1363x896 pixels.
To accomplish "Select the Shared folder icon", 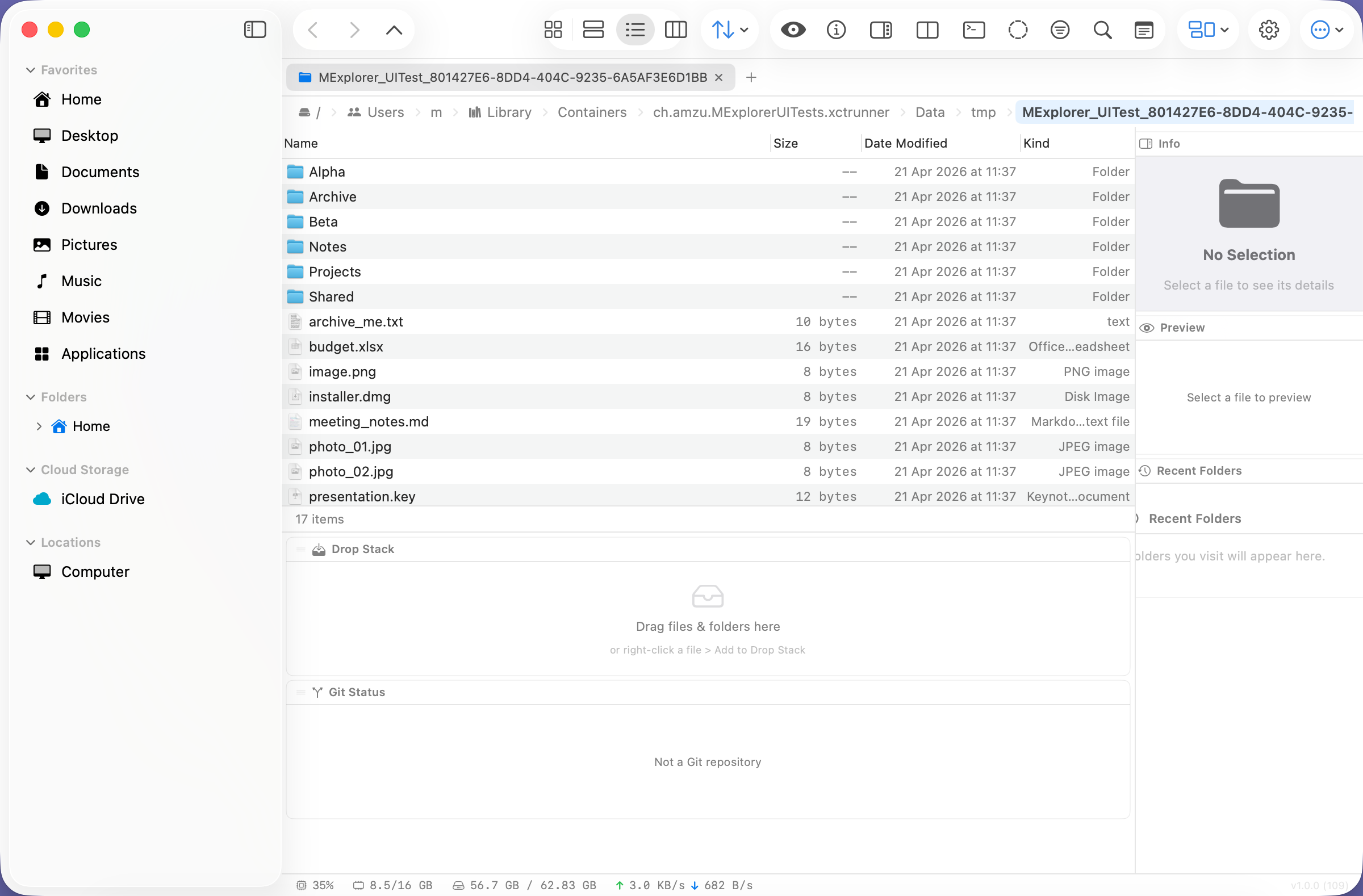I will coord(295,296).
